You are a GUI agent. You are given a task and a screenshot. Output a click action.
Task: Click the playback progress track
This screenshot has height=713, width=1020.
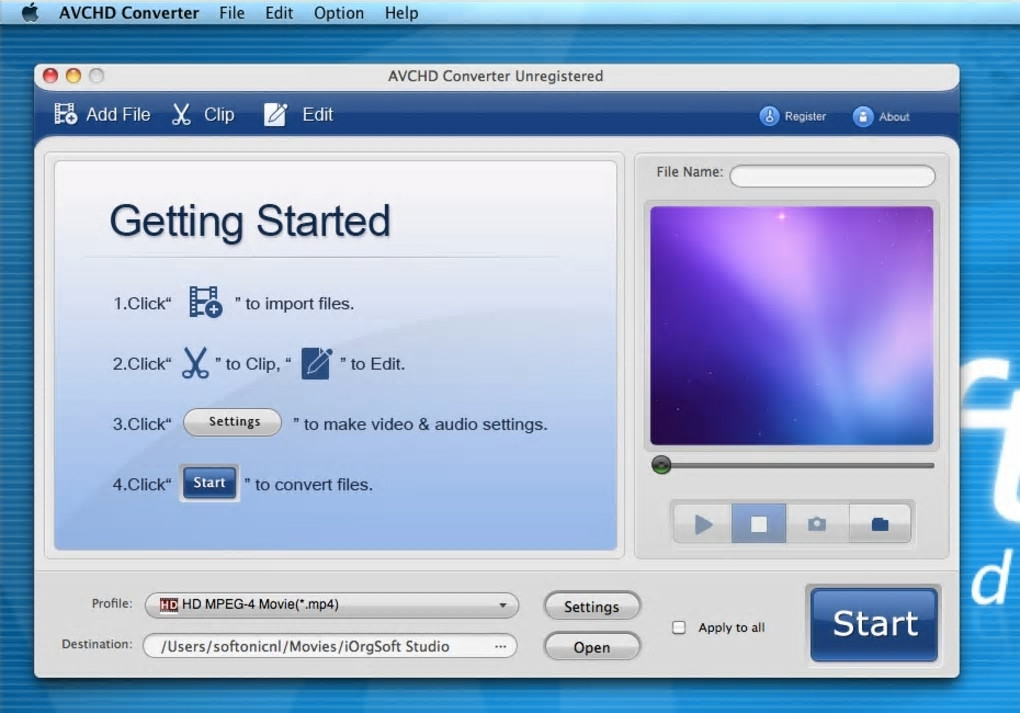coord(794,466)
